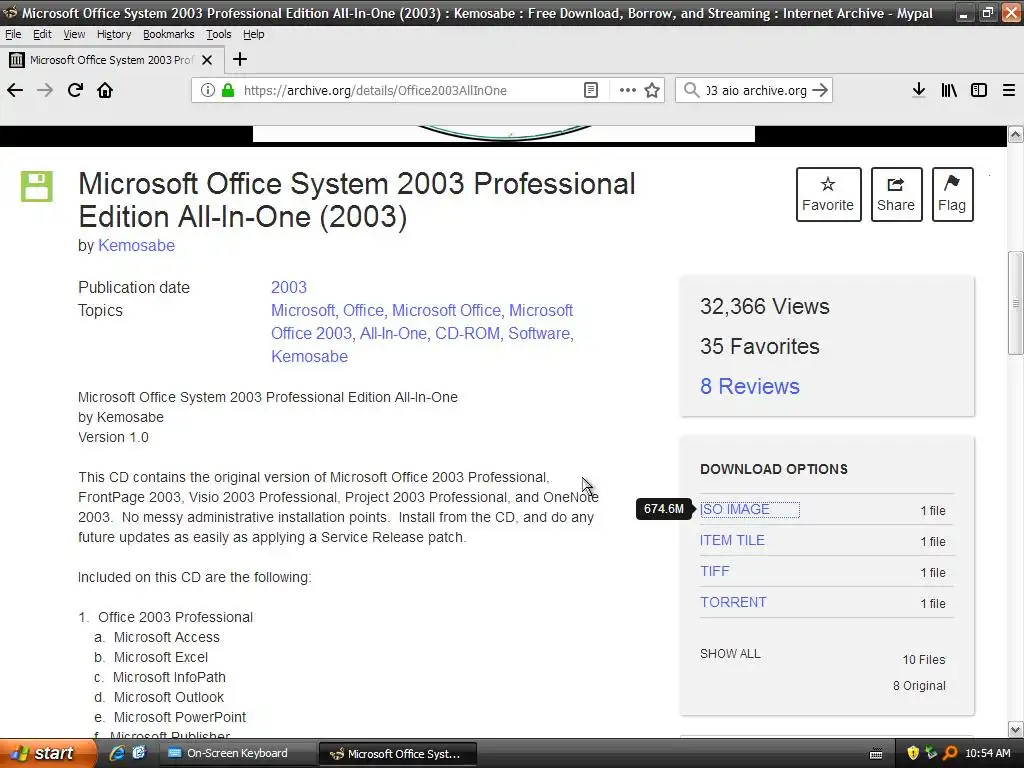This screenshot has width=1024, height=768.
Task: Close the Microsoft Office System 2003 tab
Action: click(x=207, y=60)
